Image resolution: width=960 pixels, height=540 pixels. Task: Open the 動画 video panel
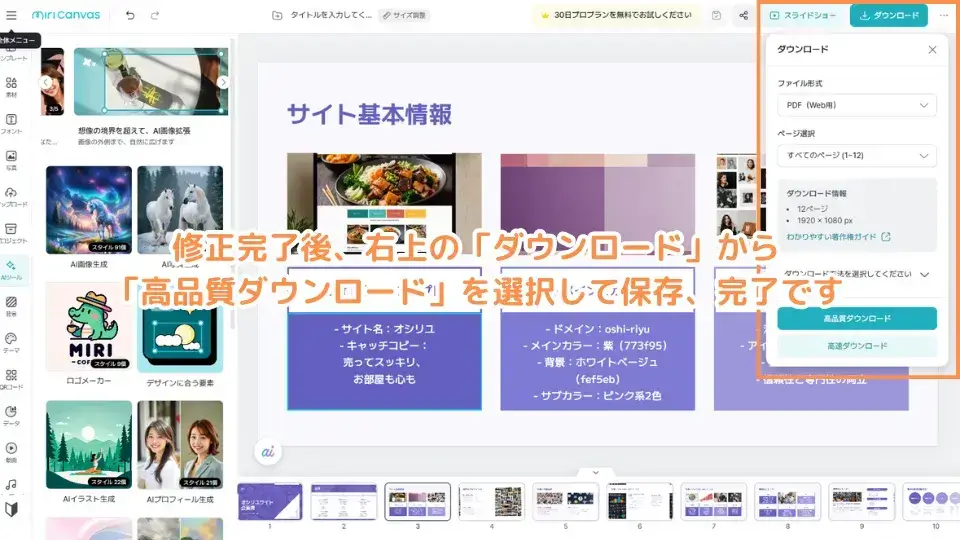click(11, 452)
